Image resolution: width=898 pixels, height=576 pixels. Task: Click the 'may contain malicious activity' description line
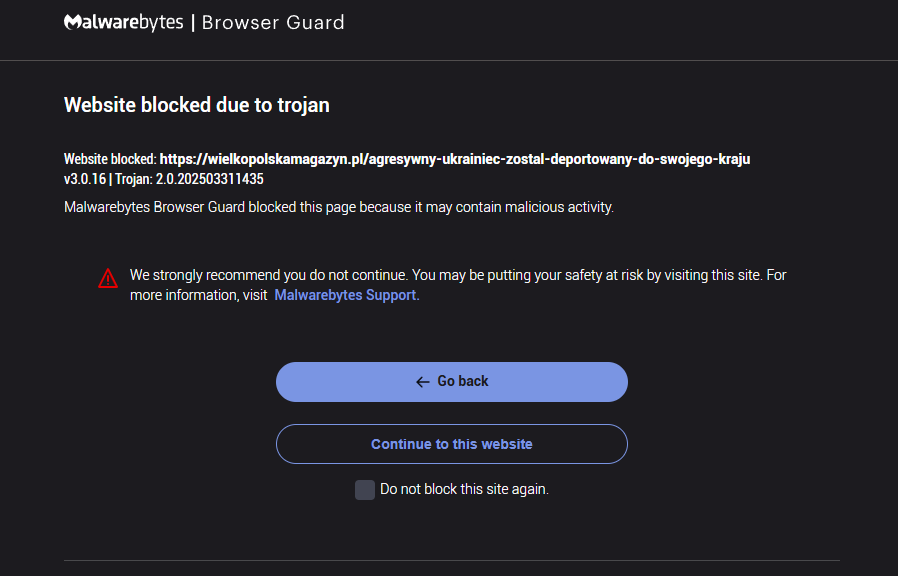click(x=339, y=208)
